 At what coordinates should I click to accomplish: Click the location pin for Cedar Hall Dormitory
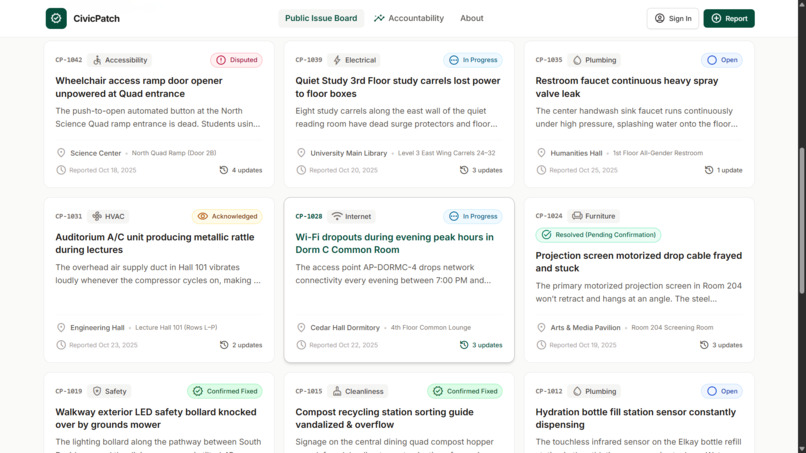(x=301, y=328)
